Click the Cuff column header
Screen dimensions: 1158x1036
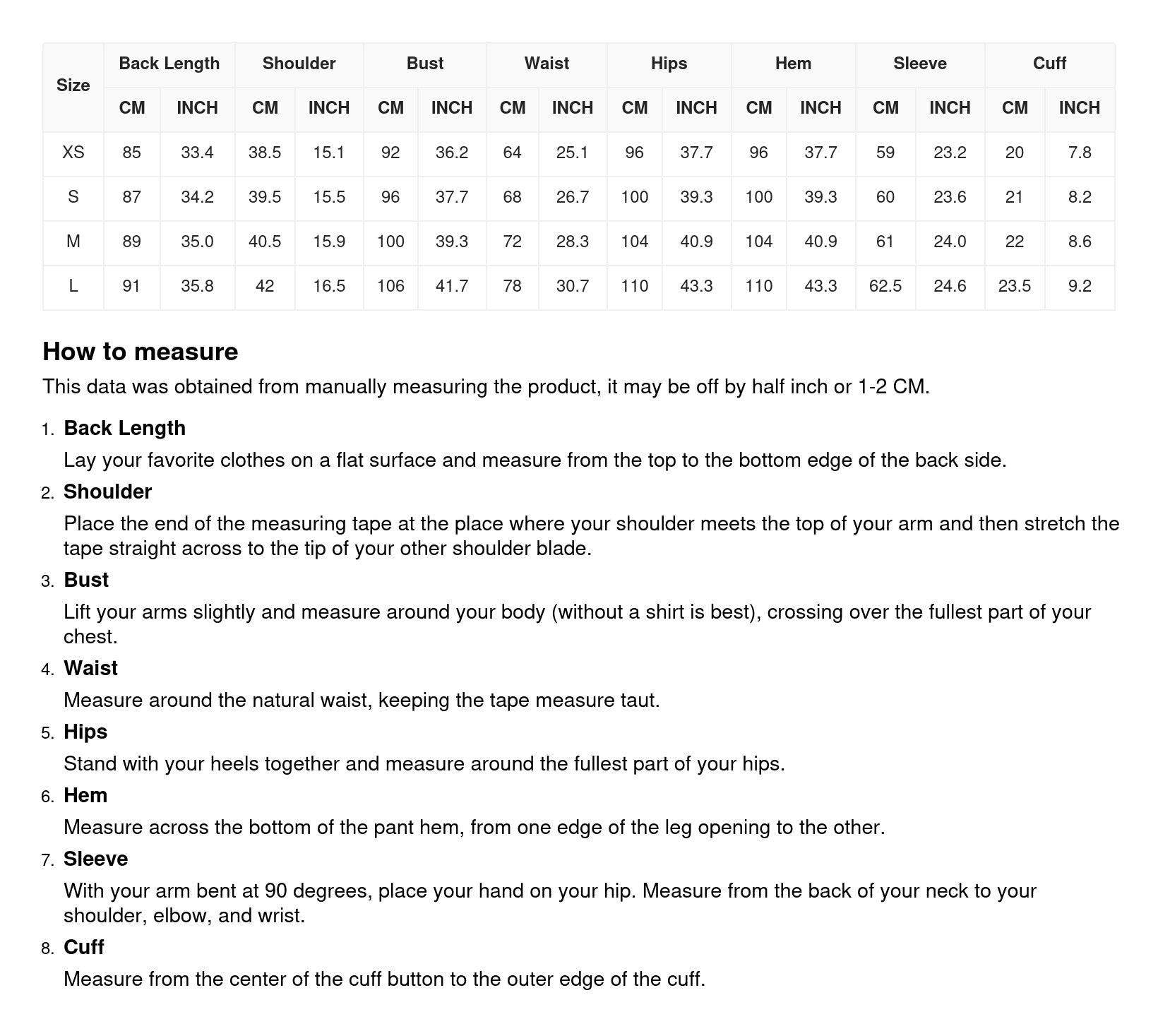1049,64
